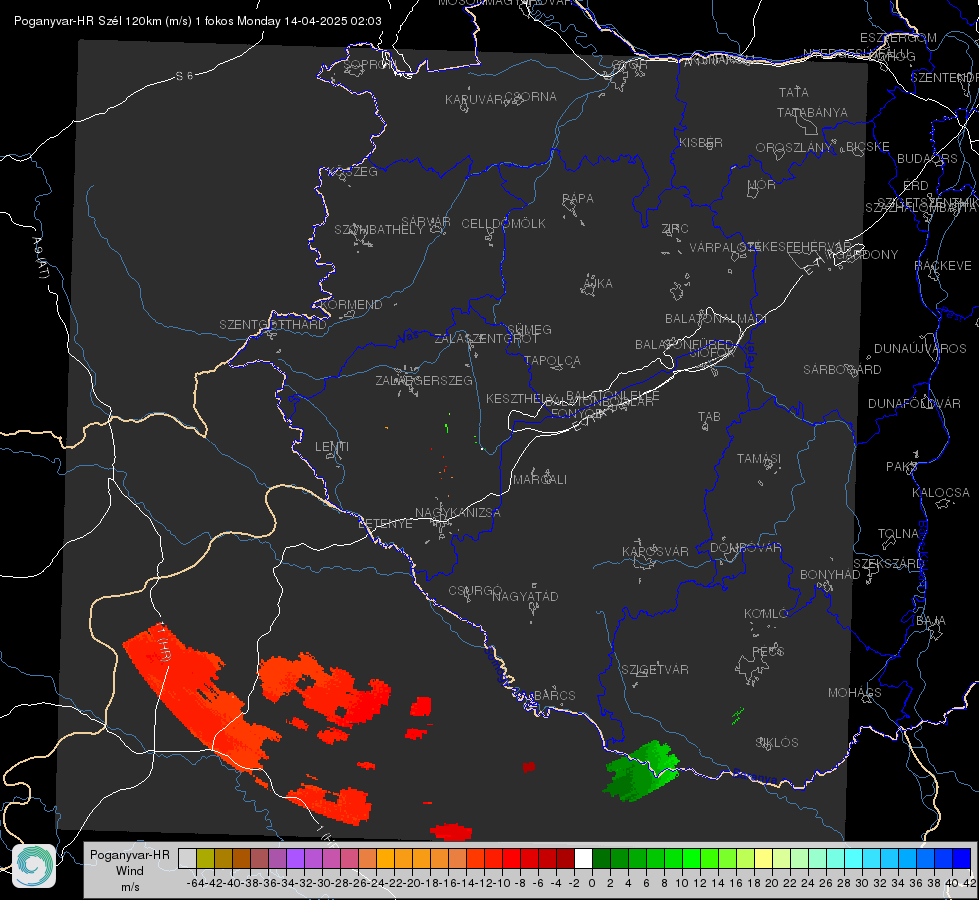Viewport: 979px width, 900px height.
Task: Select the cyan swatch between 28 and 30
Action: (x=854, y=858)
